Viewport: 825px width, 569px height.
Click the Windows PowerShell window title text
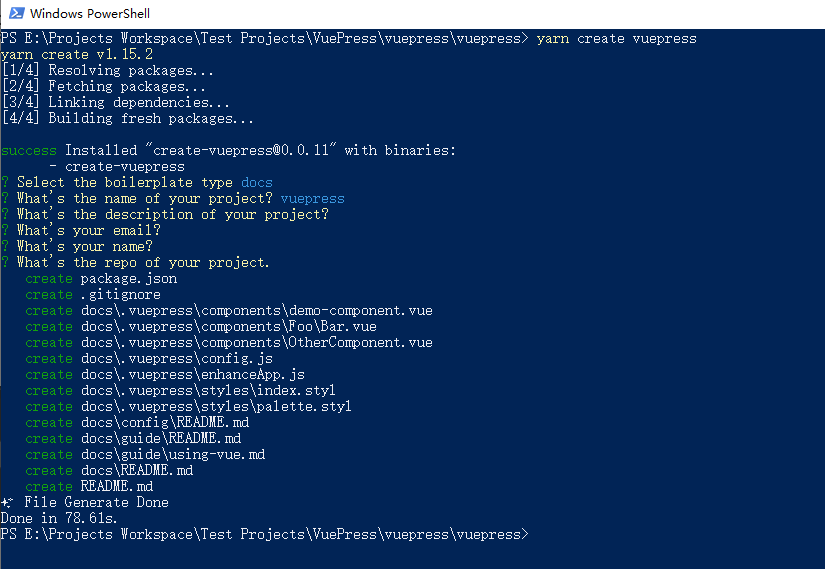click(x=89, y=14)
